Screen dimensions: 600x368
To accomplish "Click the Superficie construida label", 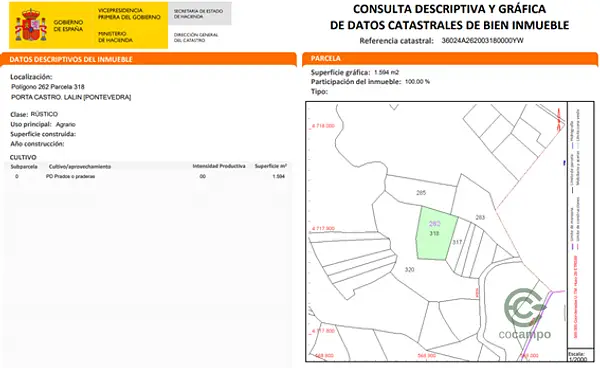I will pos(43,134).
